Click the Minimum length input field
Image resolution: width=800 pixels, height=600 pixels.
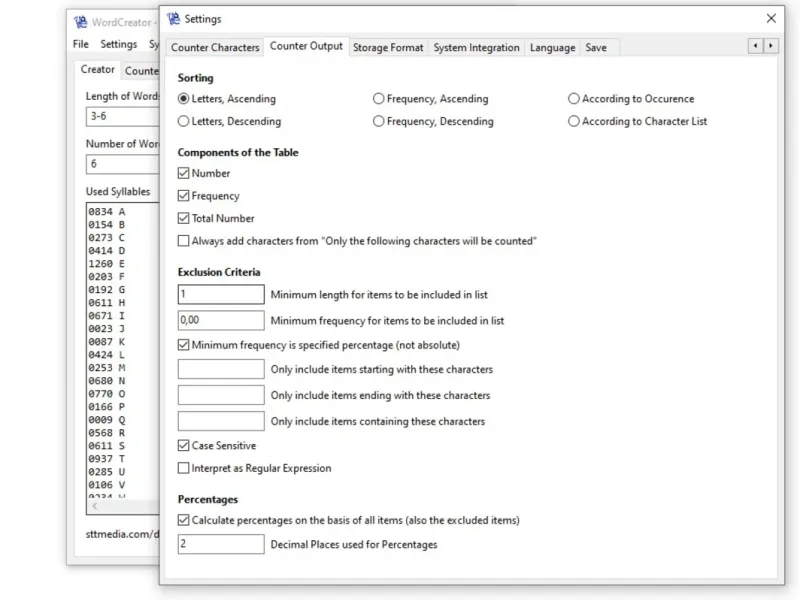click(221, 294)
